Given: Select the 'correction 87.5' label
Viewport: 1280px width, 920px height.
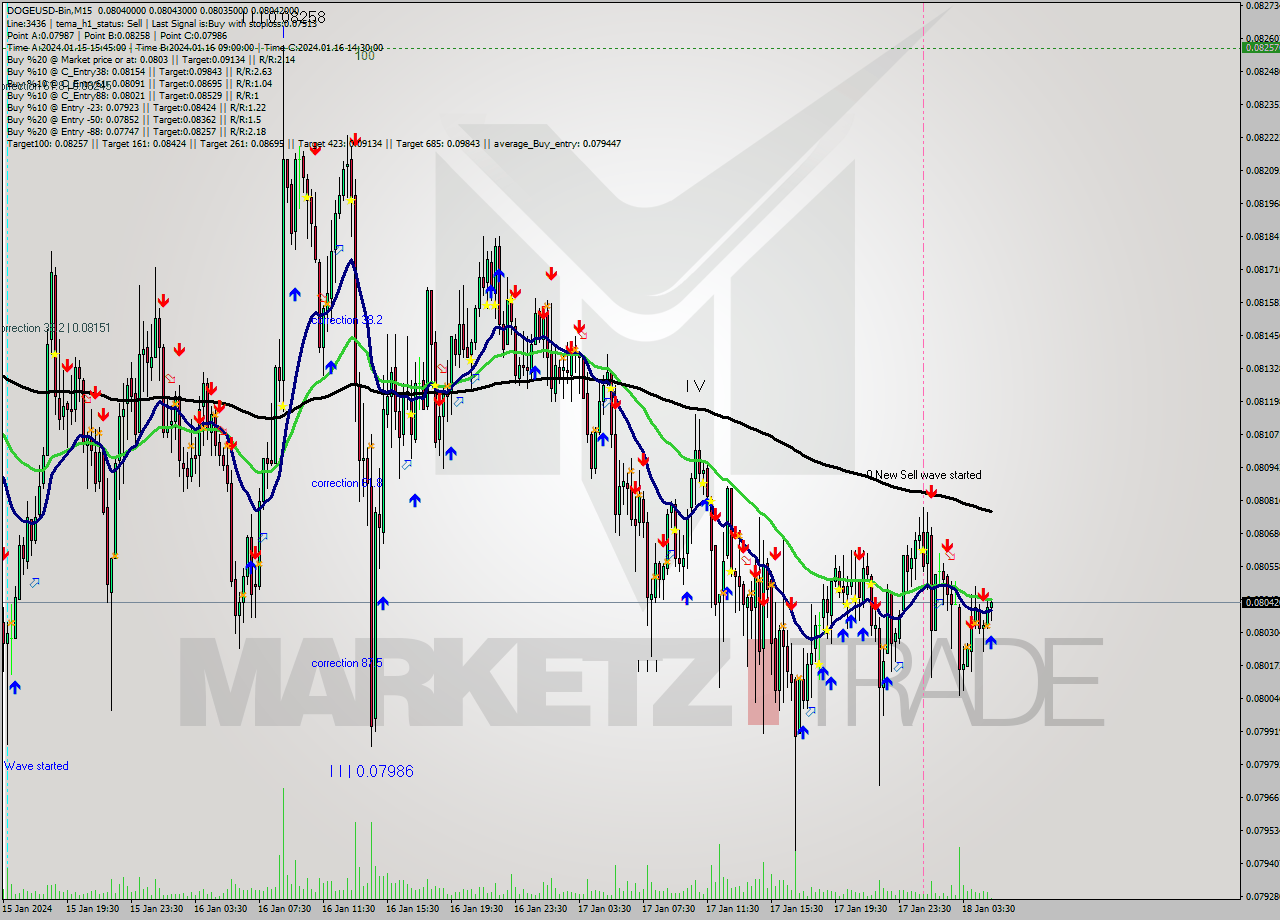Looking at the screenshot, I should pyautogui.click(x=346, y=663).
